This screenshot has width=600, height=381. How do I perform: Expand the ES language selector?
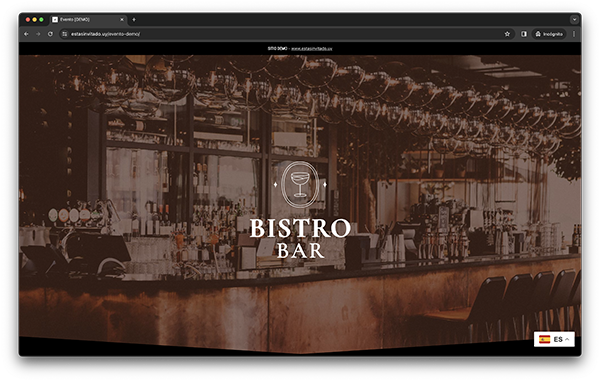[x=554, y=339]
